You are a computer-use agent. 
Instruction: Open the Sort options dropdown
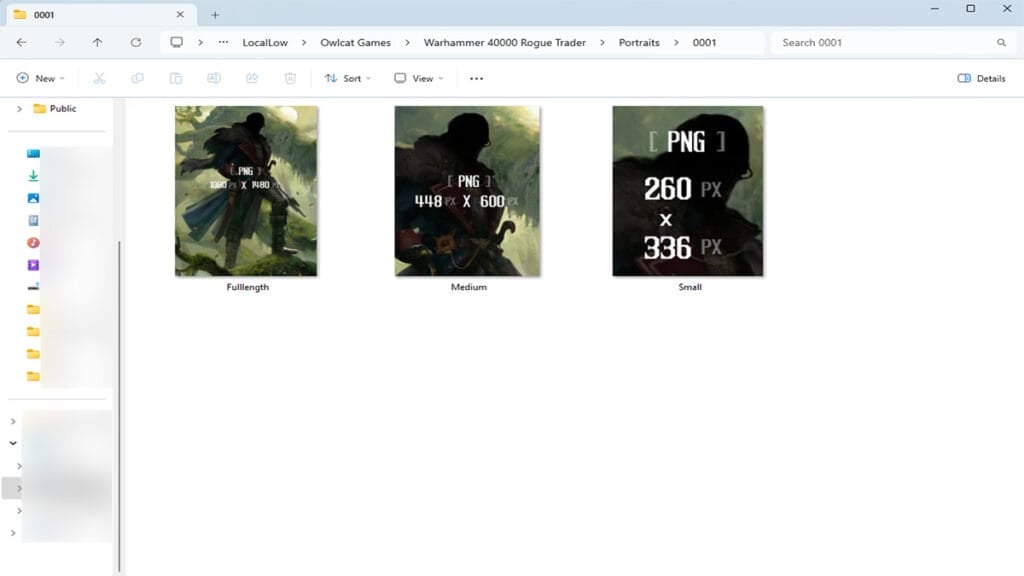[x=347, y=78]
